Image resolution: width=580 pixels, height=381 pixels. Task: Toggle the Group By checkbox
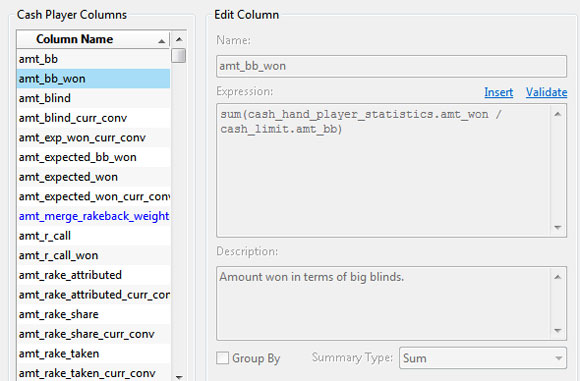coord(222,358)
